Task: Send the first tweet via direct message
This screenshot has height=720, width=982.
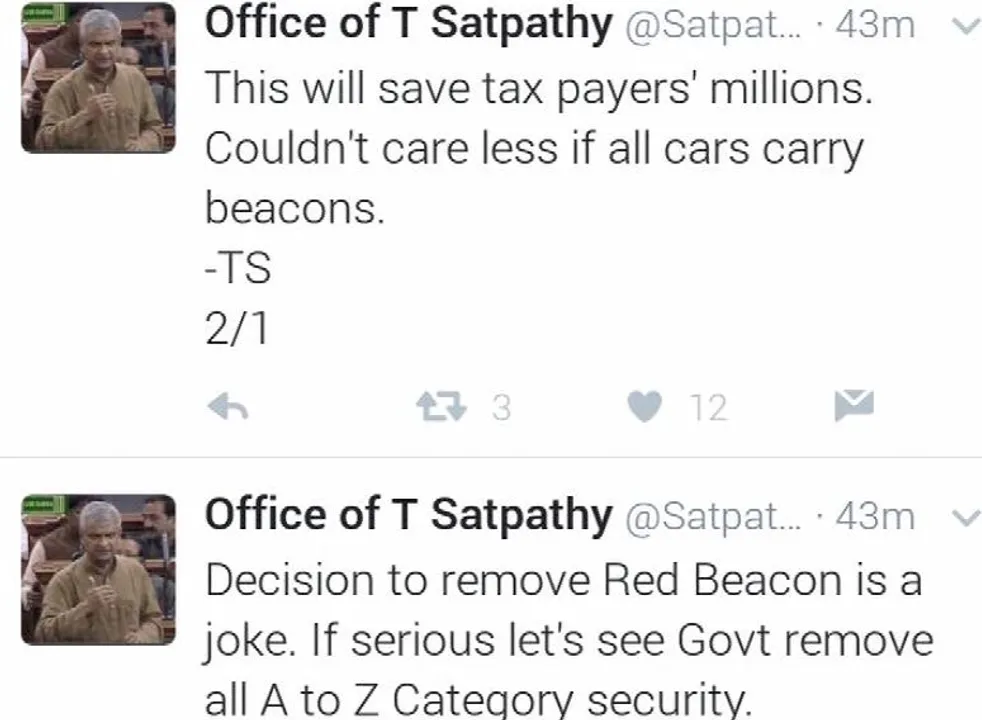Action: [854, 405]
